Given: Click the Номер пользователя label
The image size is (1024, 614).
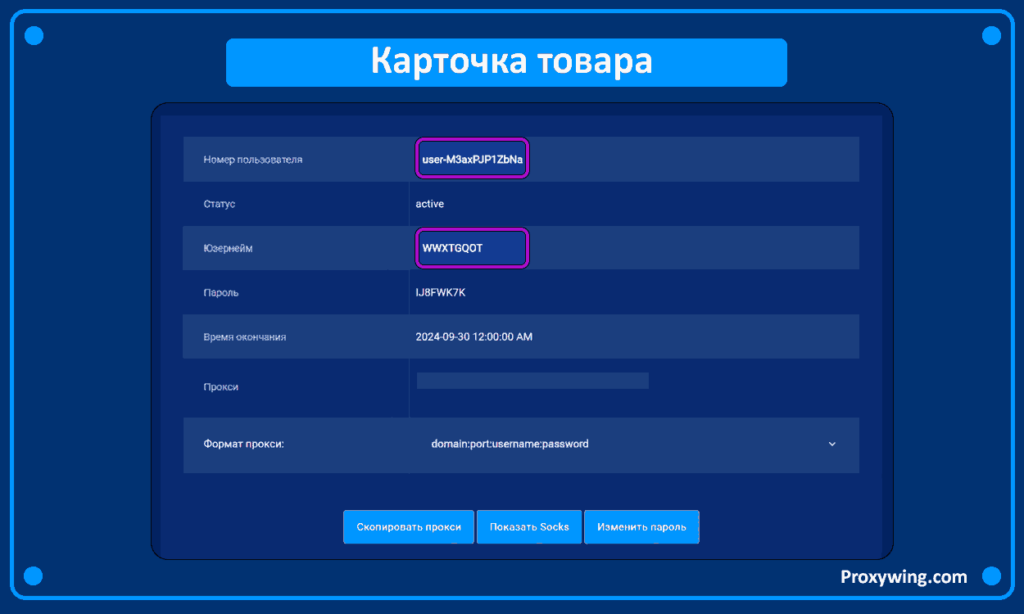Looking at the screenshot, I should [253, 159].
